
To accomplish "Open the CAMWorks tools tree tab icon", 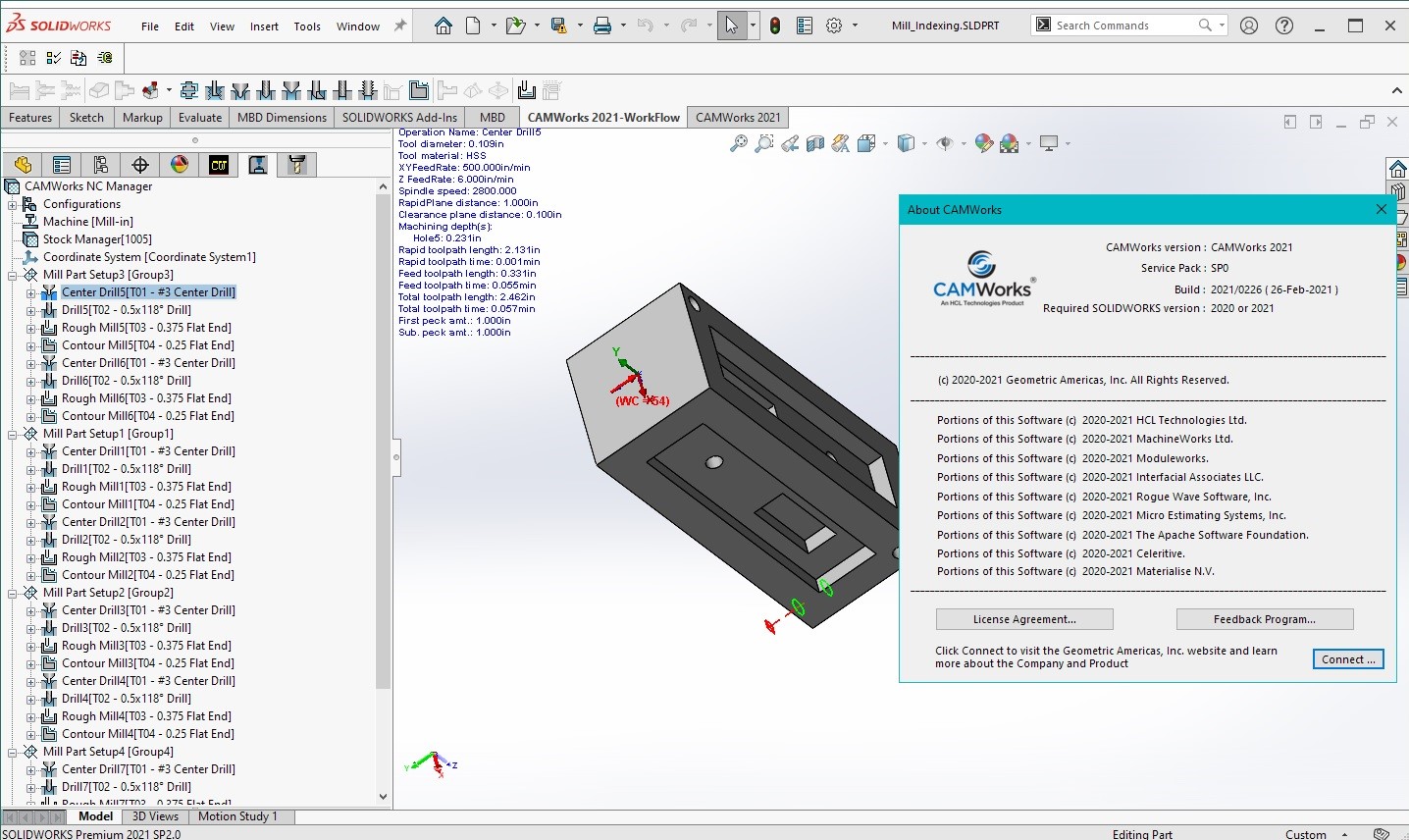I will (297, 165).
